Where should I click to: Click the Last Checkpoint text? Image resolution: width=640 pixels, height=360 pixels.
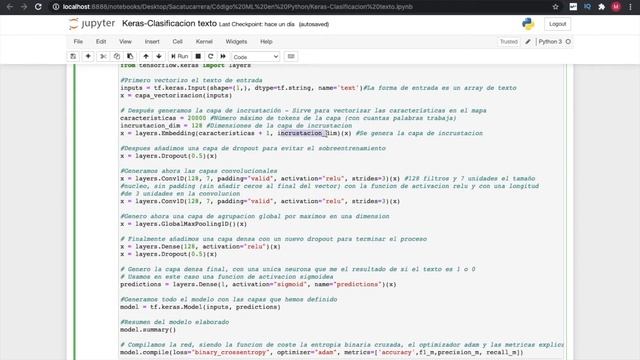256,24
